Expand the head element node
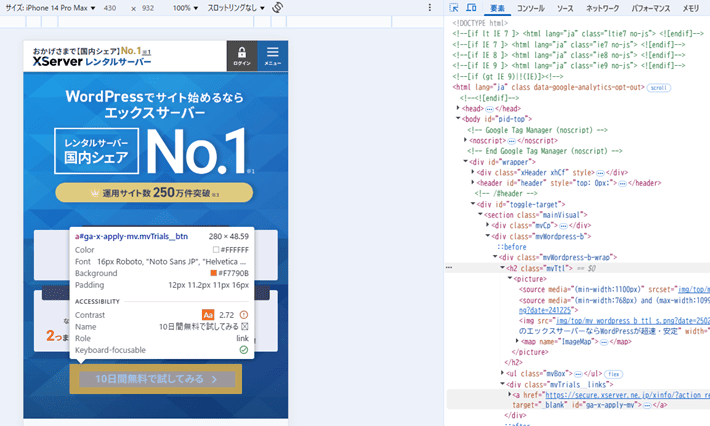This screenshot has width=710, height=426. click(458, 108)
